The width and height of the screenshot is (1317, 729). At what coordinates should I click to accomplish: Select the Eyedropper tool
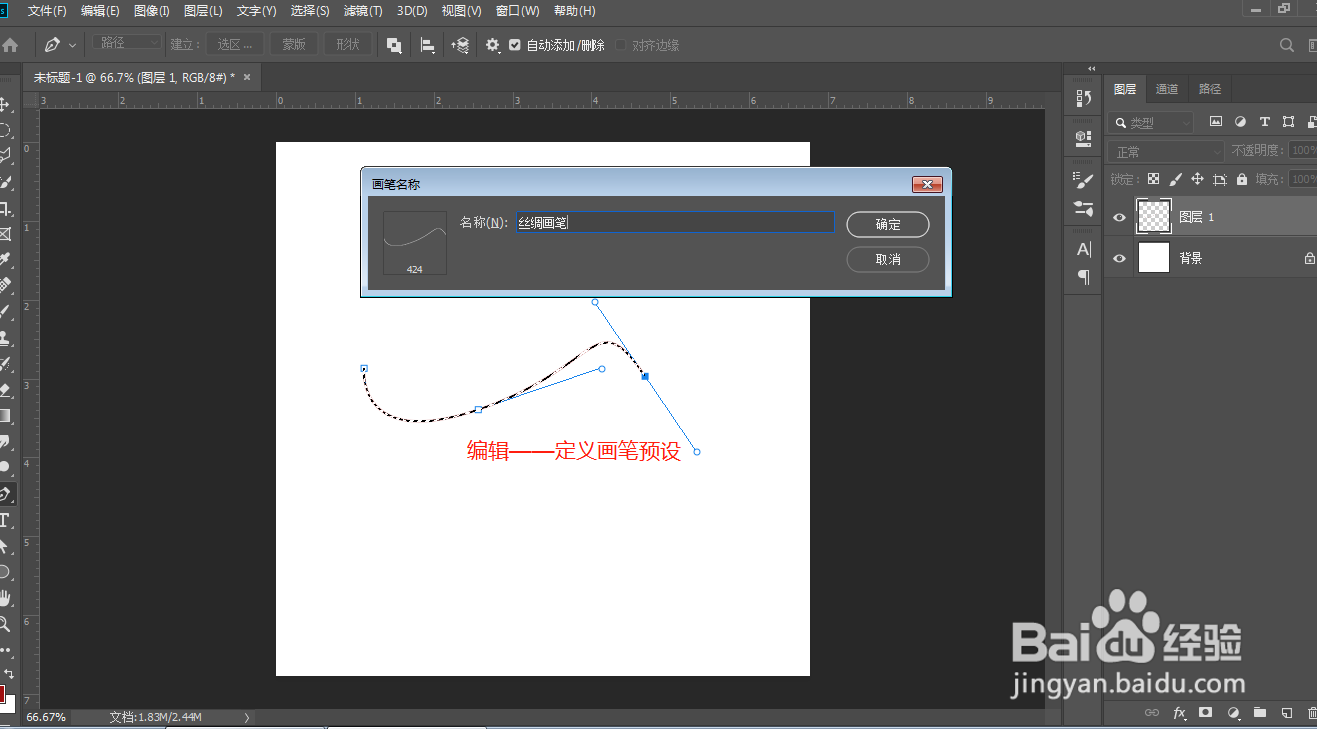pyautogui.click(x=5, y=260)
